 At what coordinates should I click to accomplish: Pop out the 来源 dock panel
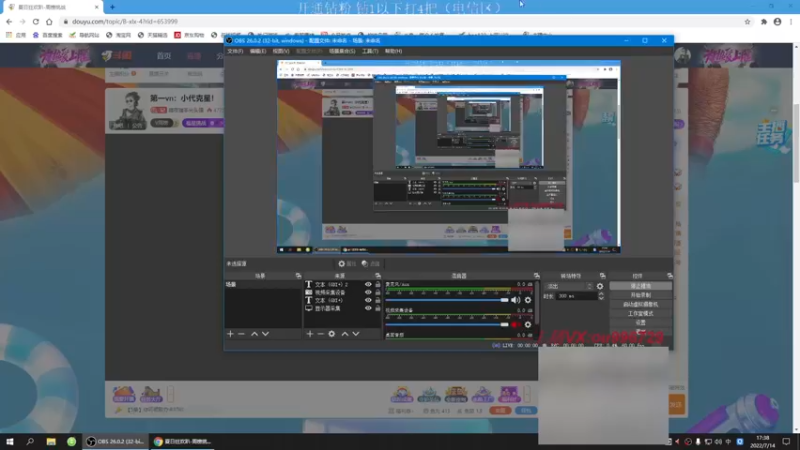378,276
